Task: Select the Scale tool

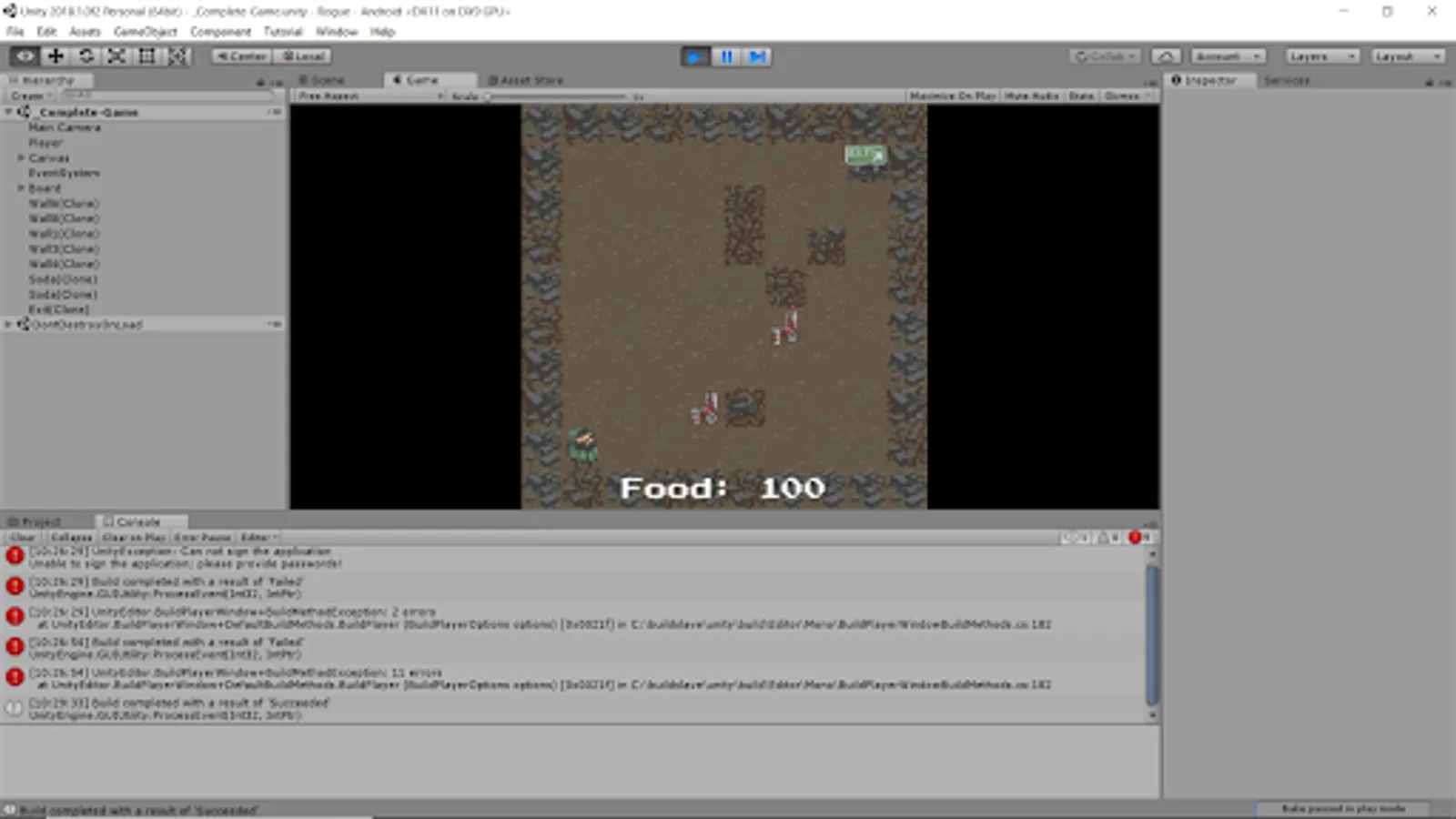Action: click(x=116, y=56)
